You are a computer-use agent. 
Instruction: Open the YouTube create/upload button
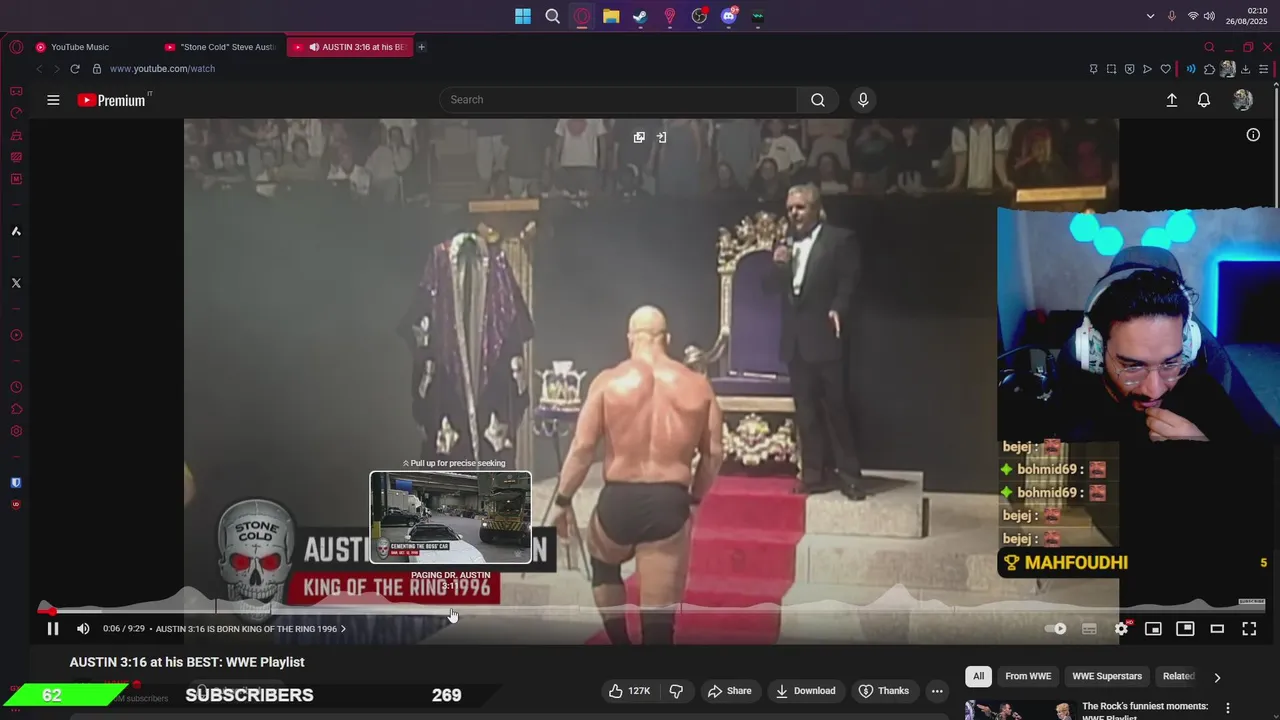[x=1172, y=100]
